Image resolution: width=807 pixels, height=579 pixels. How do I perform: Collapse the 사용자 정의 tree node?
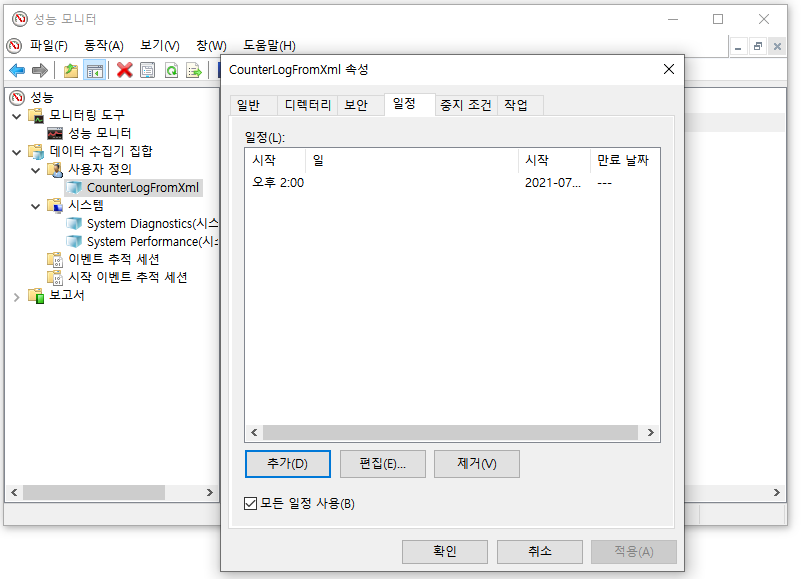point(36,170)
